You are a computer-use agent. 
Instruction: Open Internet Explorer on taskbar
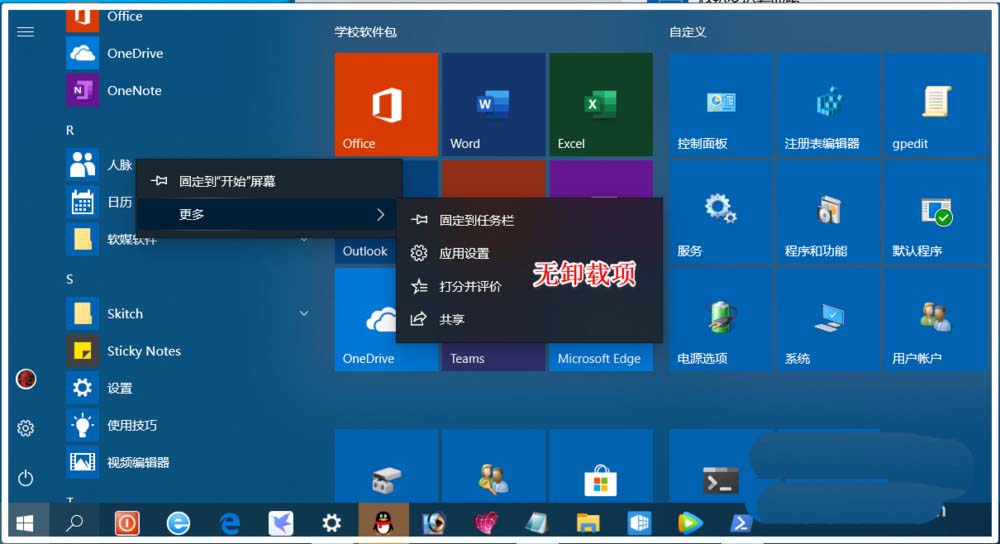[x=178, y=523]
